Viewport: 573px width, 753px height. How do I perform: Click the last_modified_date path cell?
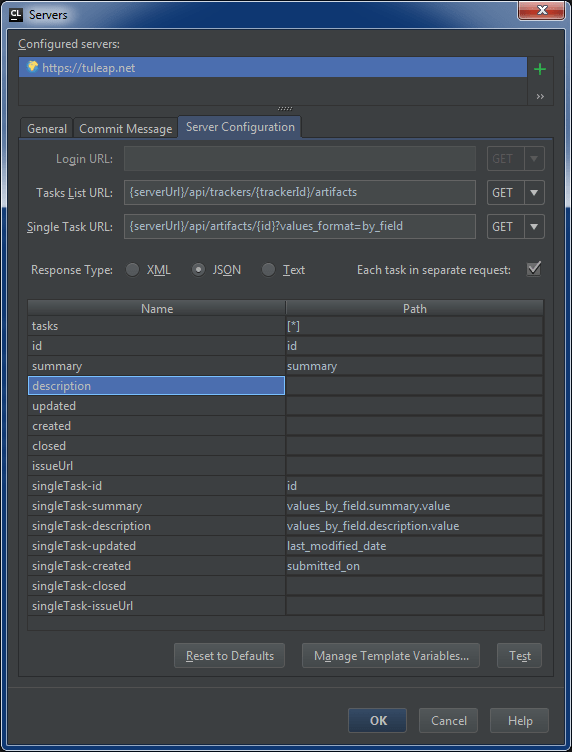click(x=415, y=546)
